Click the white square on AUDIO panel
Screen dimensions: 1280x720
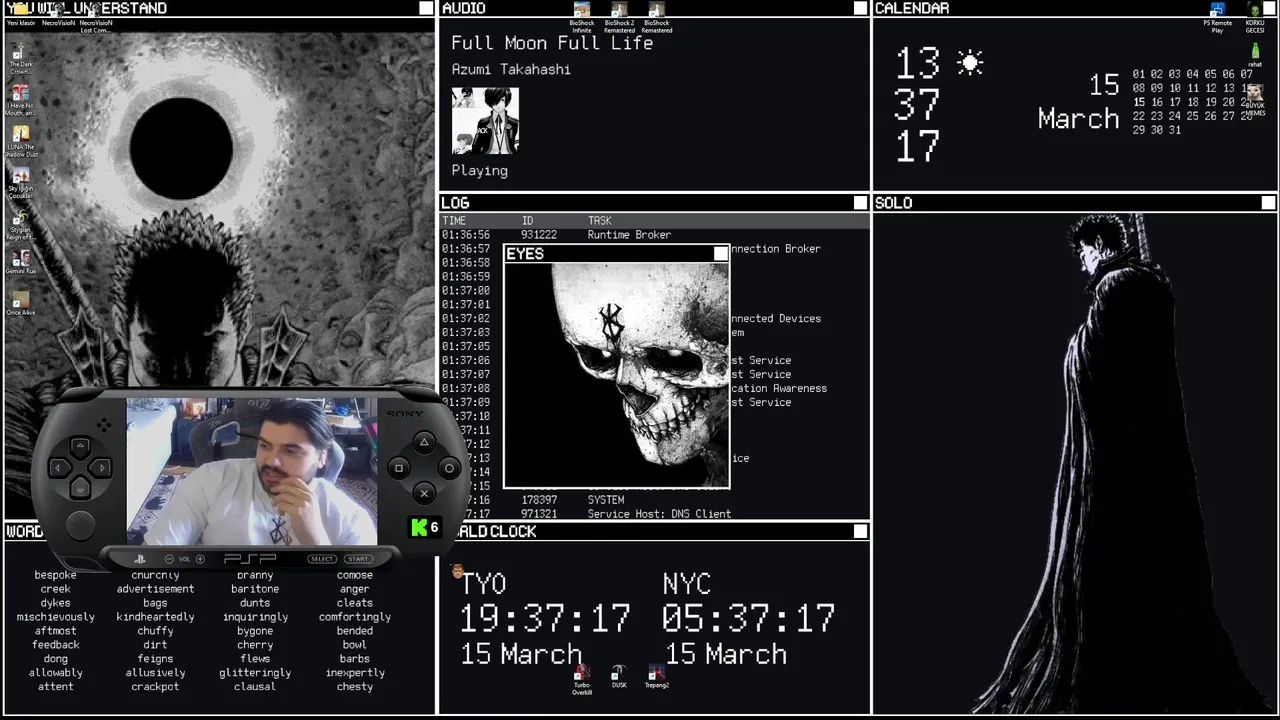point(860,8)
